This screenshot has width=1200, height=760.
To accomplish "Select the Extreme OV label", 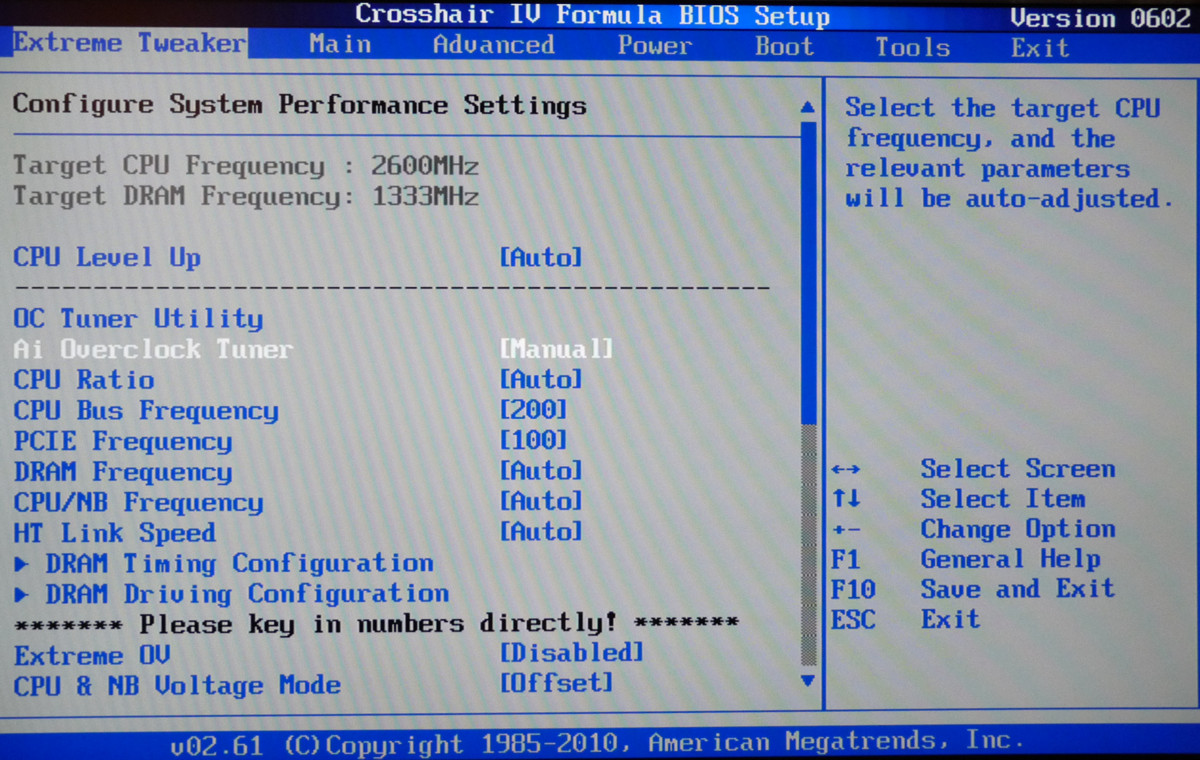I will (x=92, y=656).
